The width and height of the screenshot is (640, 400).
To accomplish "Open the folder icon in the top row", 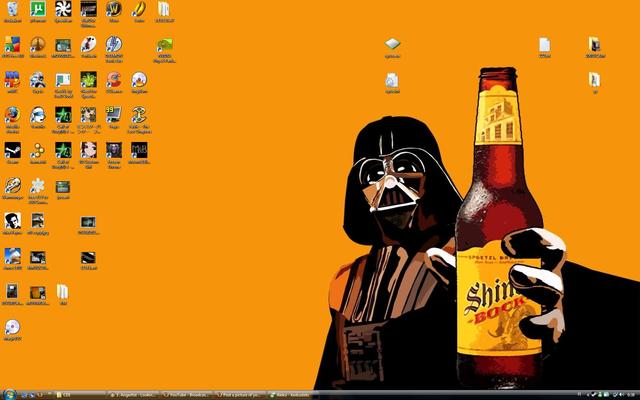I will click(x=164, y=9).
